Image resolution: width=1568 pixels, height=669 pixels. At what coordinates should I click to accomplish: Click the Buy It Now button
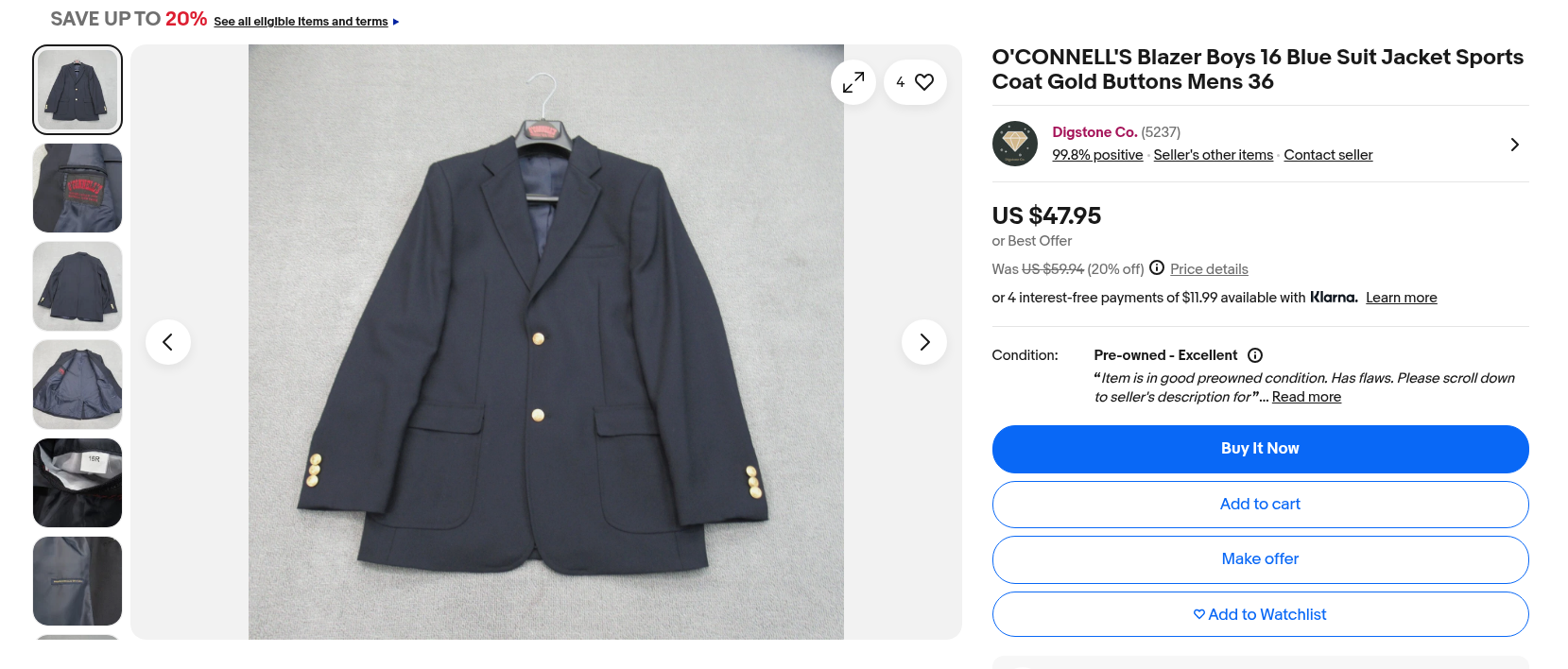coord(1260,449)
